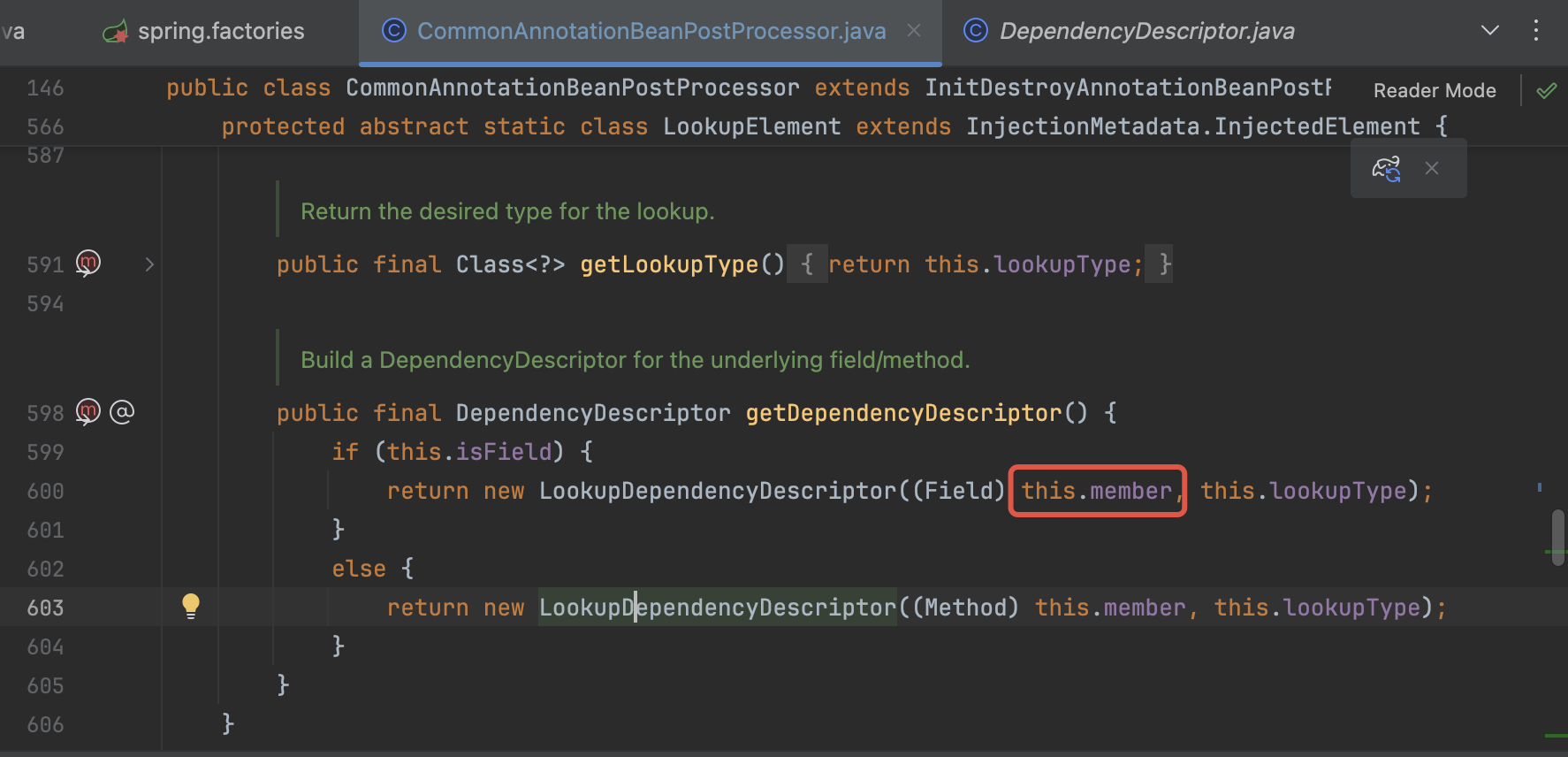Click the spring.factories file icon
This screenshot has height=757, width=1568.
coord(116,32)
